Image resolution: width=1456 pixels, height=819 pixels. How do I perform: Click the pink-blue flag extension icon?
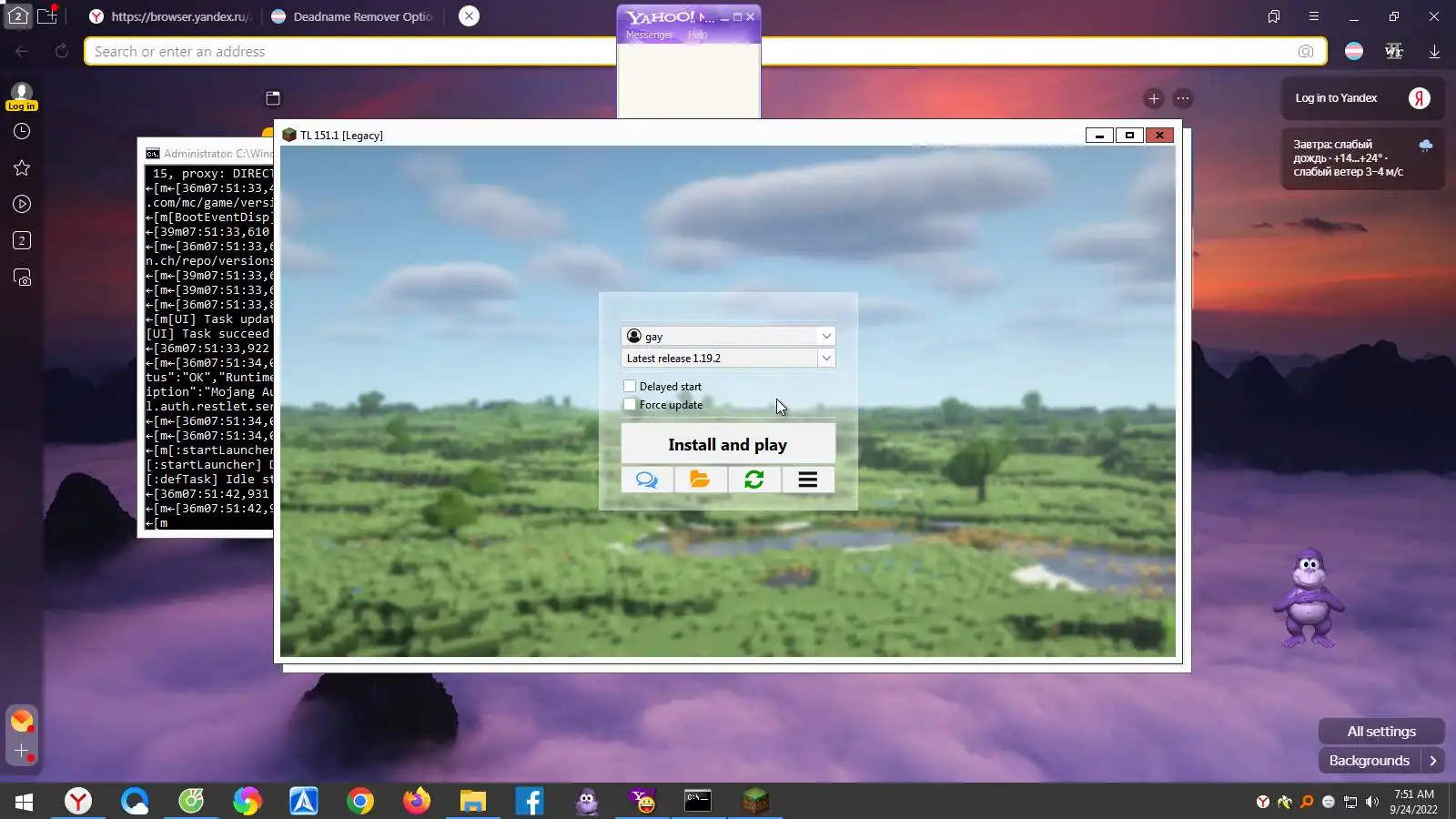(x=1354, y=52)
